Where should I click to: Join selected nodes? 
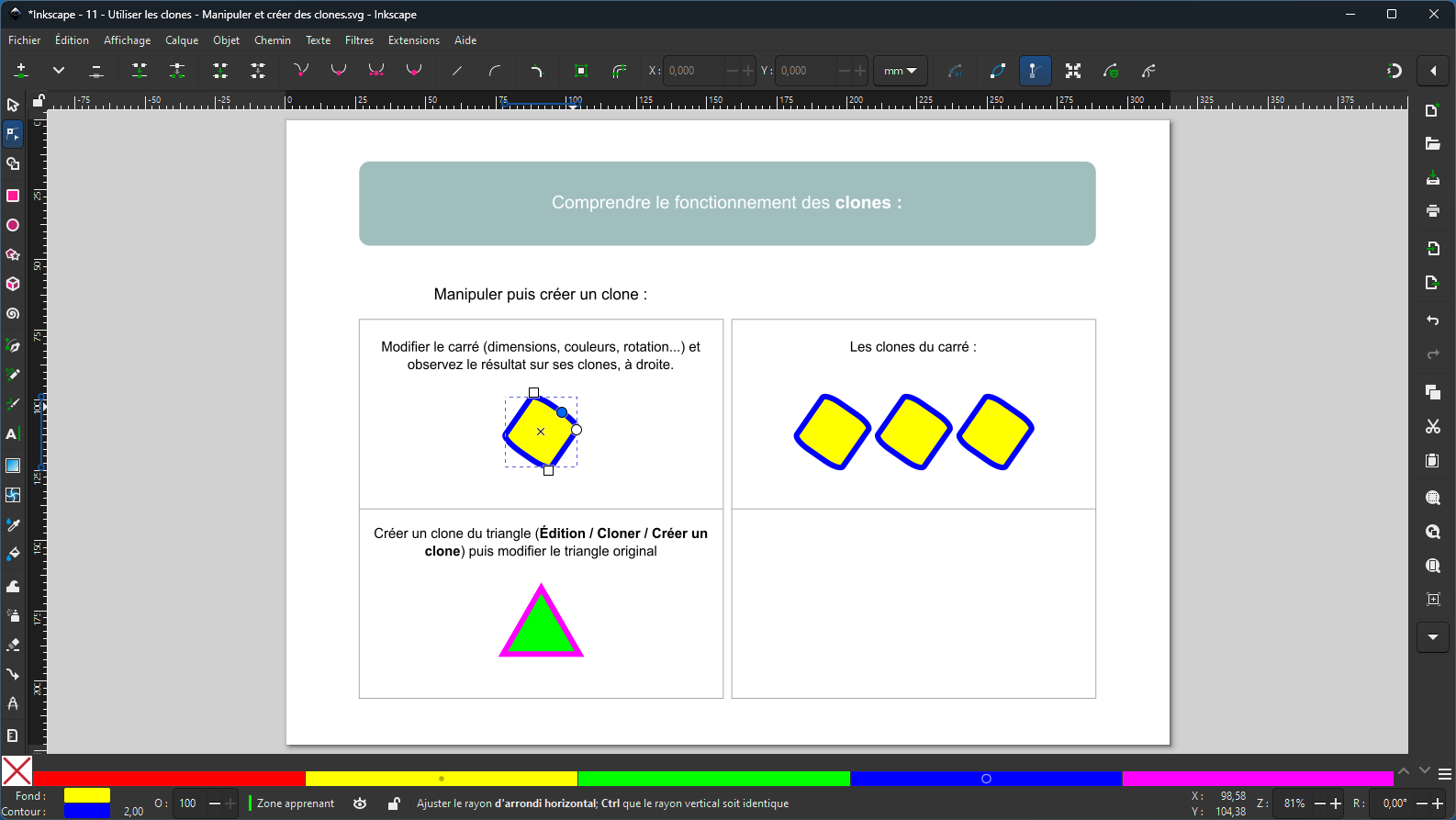point(140,71)
